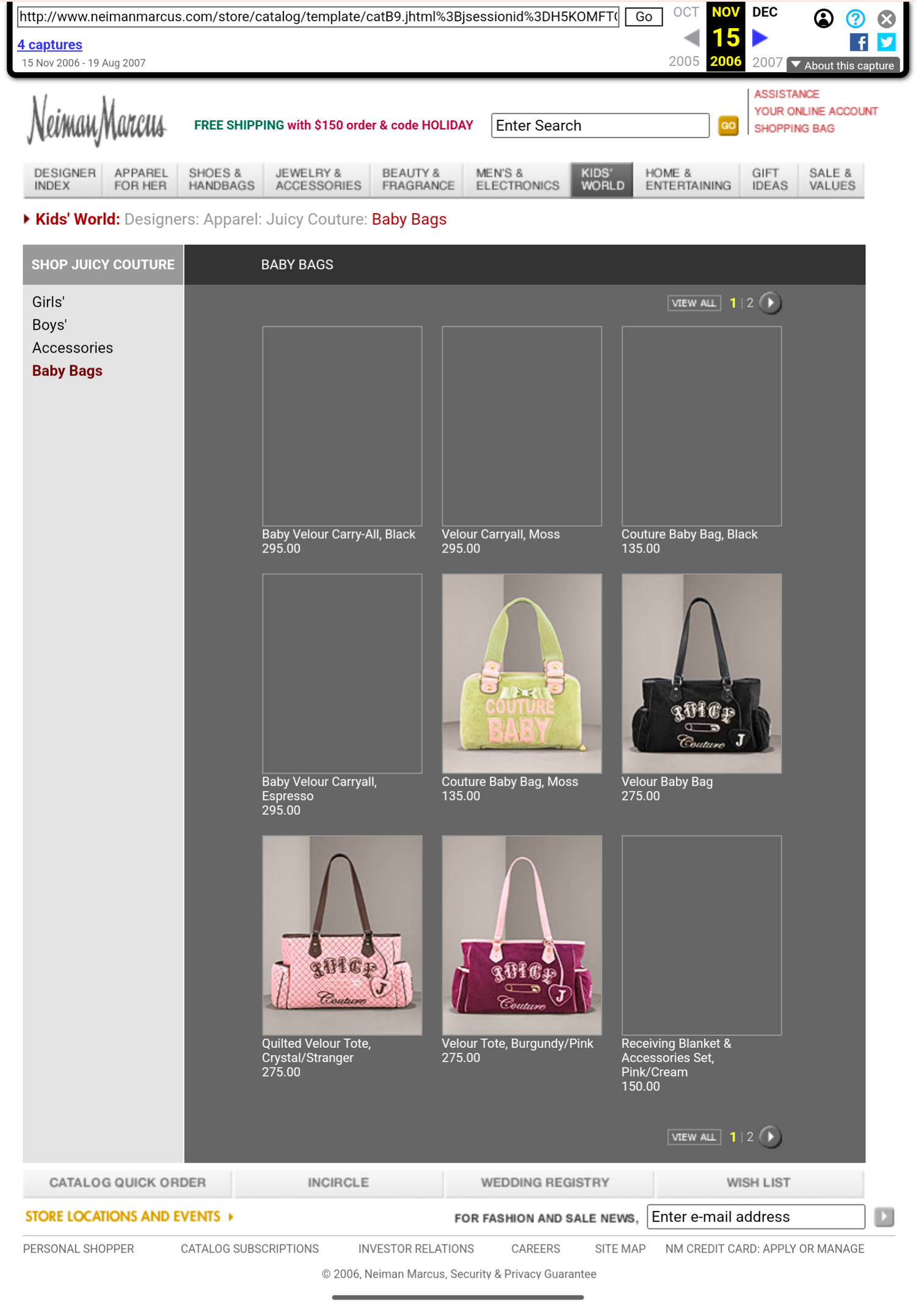The height and width of the screenshot is (1316, 916).
Task: Expand the About this capture dropdown
Action: click(x=843, y=65)
